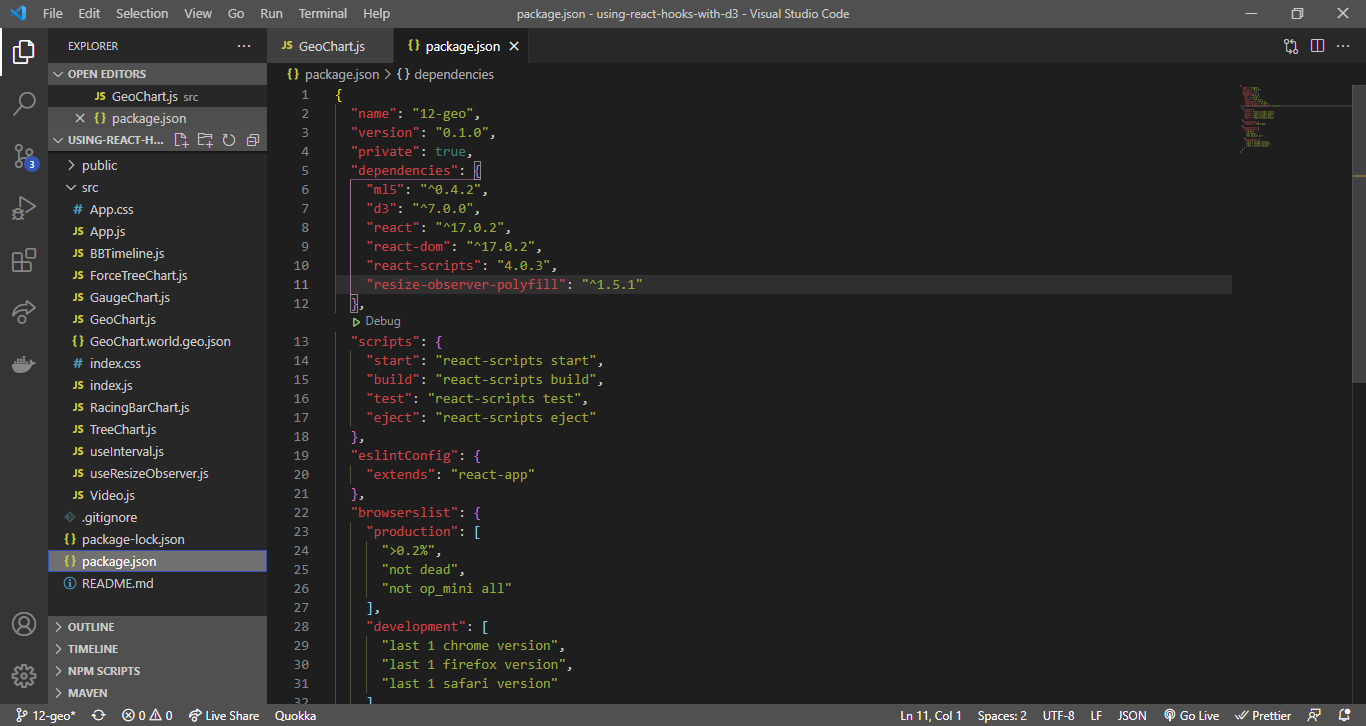Open the feedback icon in status bar
1366x726 pixels.
[1314, 715]
